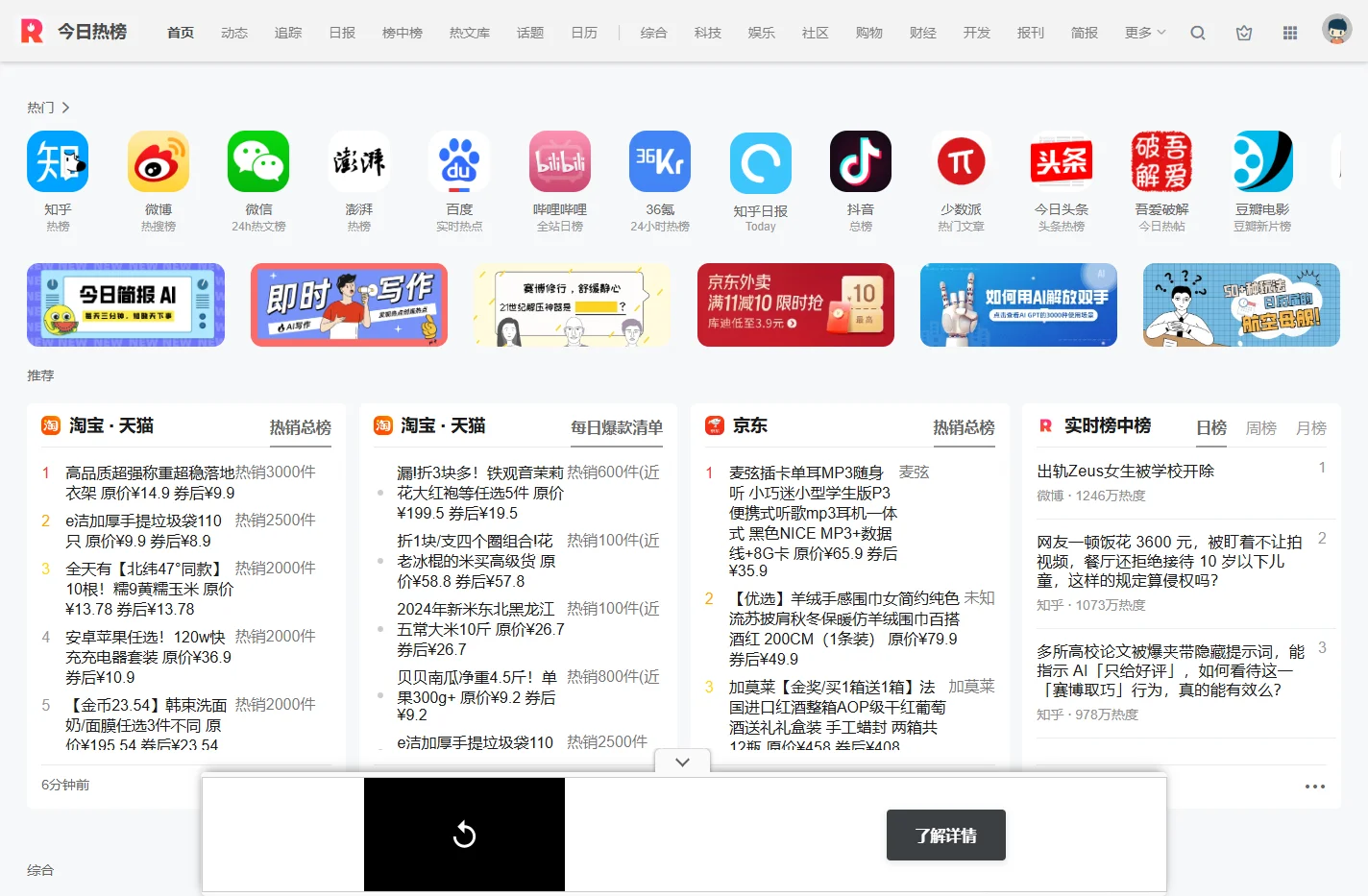Go to the 话题 nav tab
This screenshot has height=896, width=1368.
pos(530,33)
